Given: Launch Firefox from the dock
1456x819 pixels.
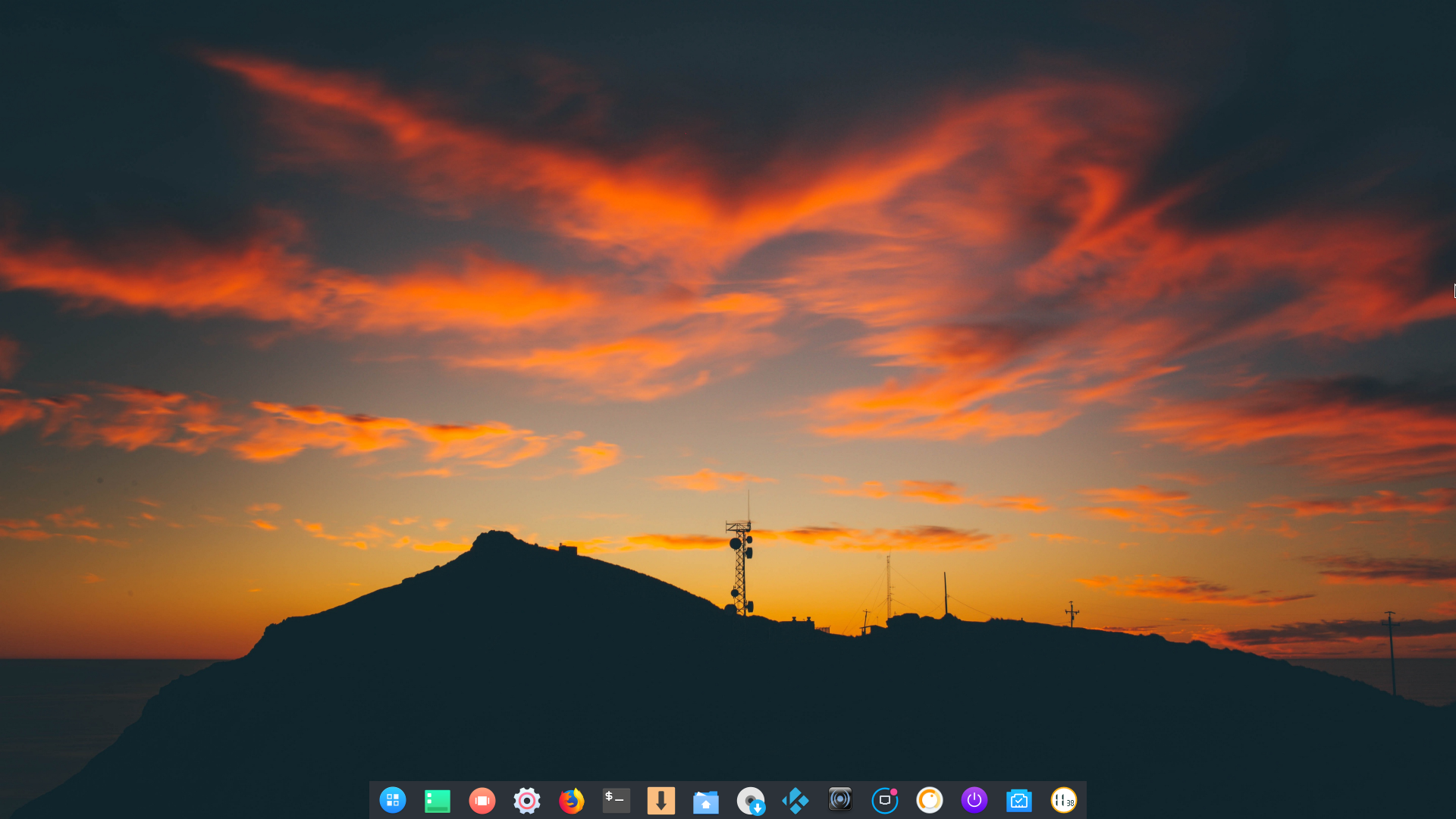Looking at the screenshot, I should 572,800.
